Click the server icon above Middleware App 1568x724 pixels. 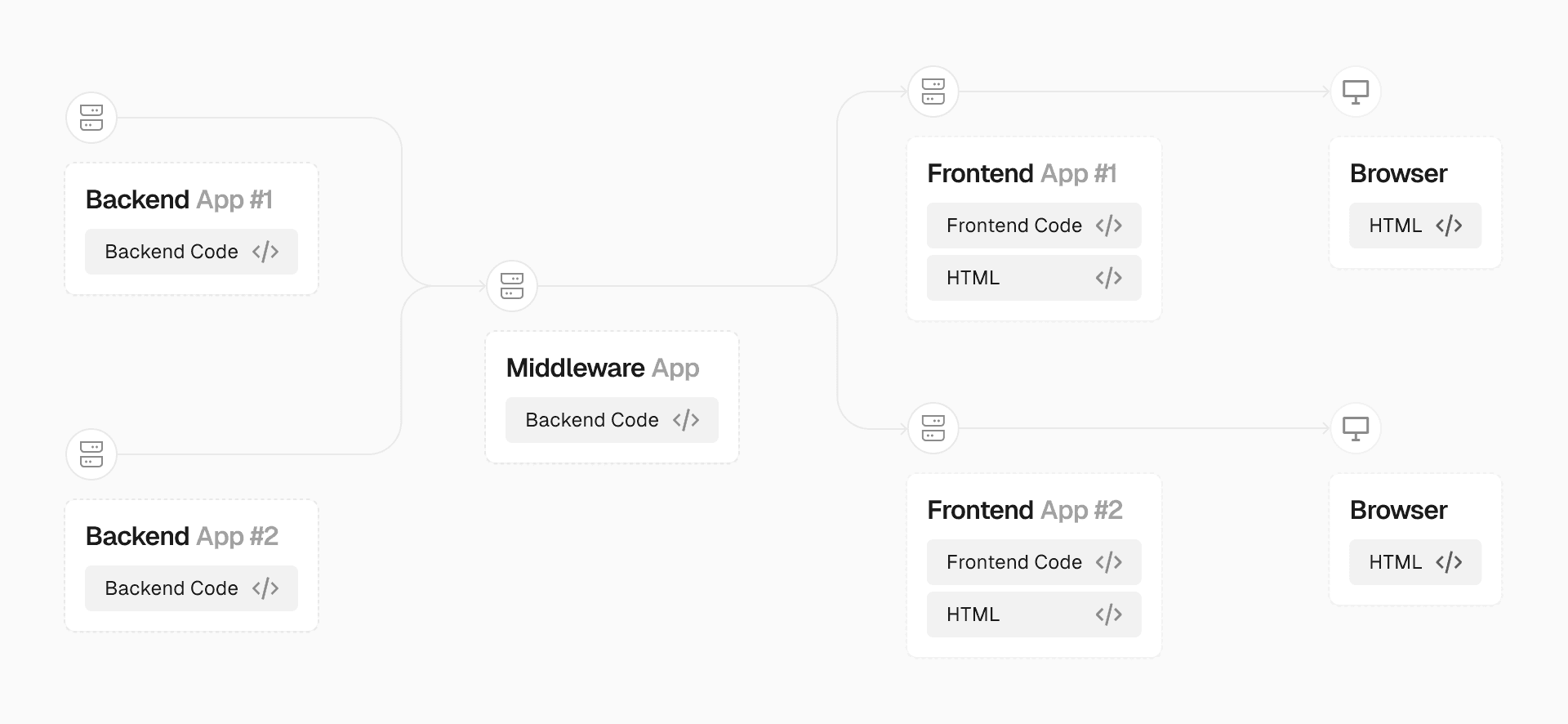pyautogui.click(x=512, y=286)
